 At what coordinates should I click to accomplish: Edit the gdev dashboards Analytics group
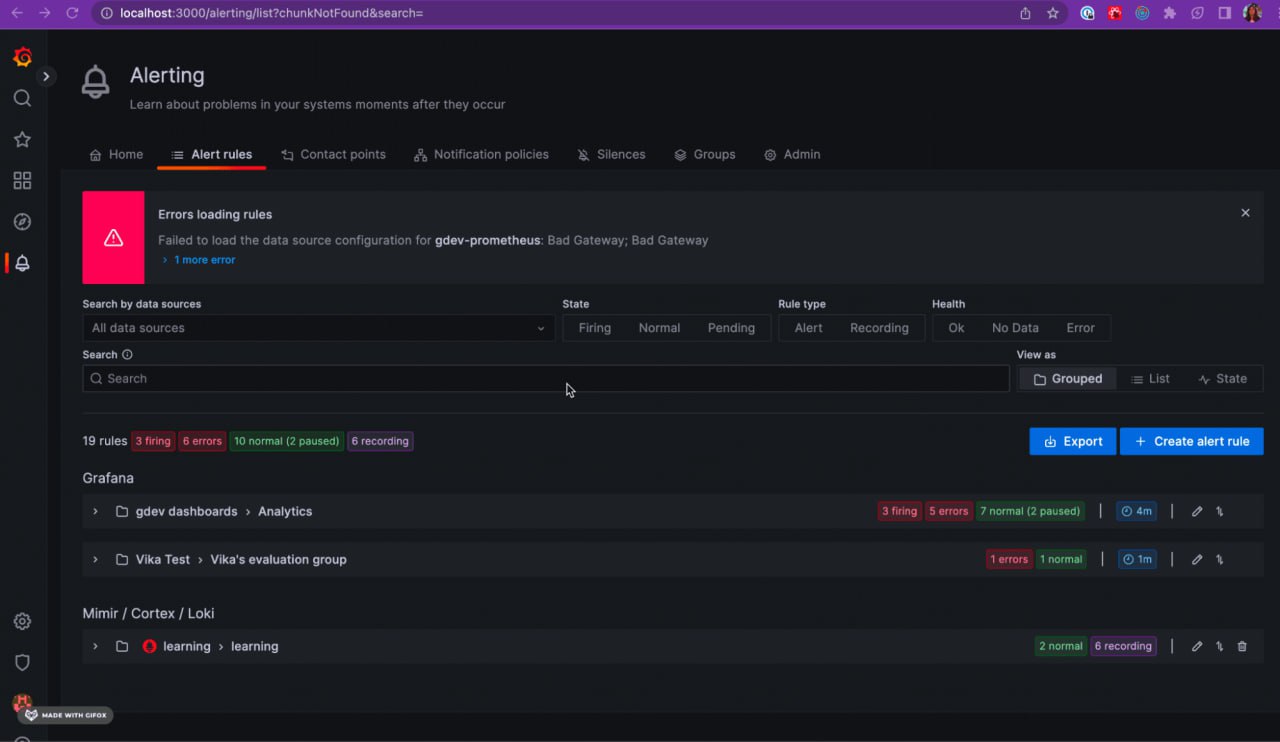(1197, 511)
